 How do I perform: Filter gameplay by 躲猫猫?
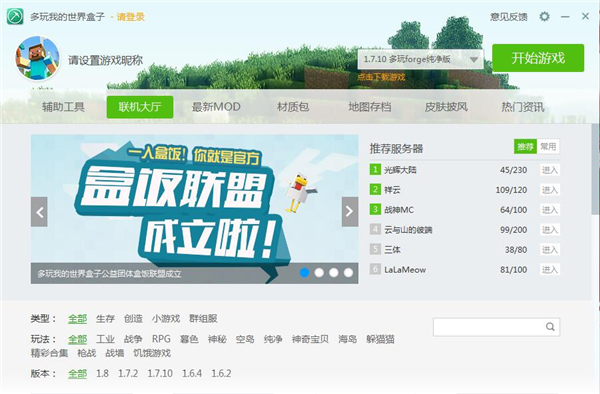pos(380,339)
